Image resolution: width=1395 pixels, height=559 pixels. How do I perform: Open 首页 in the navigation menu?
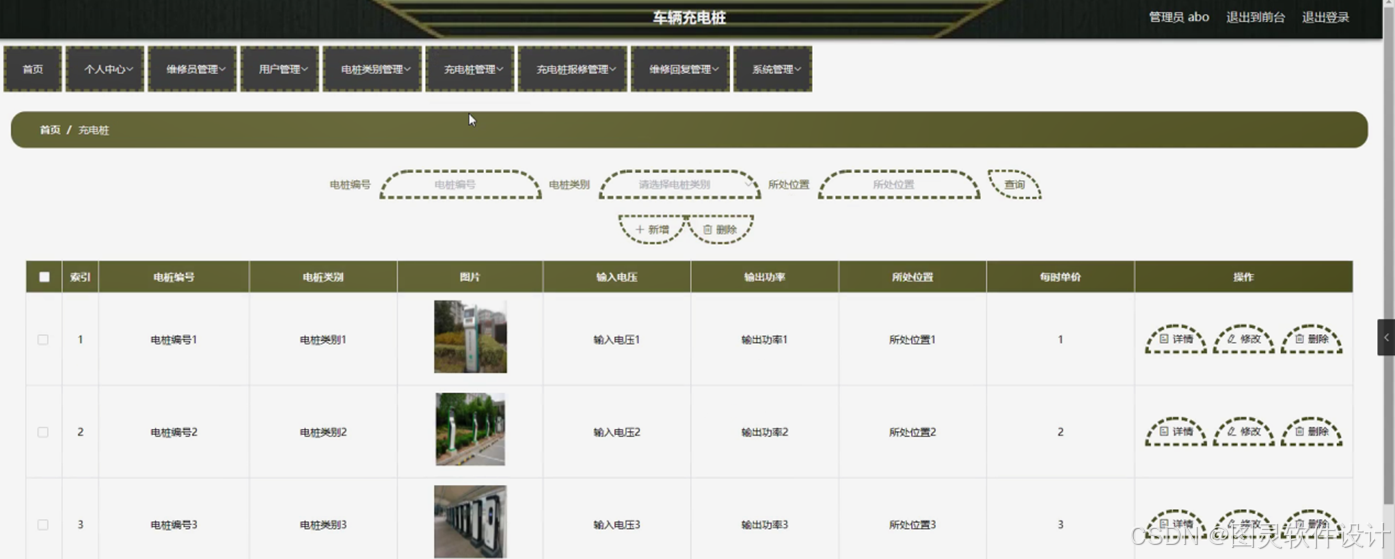tap(33, 69)
